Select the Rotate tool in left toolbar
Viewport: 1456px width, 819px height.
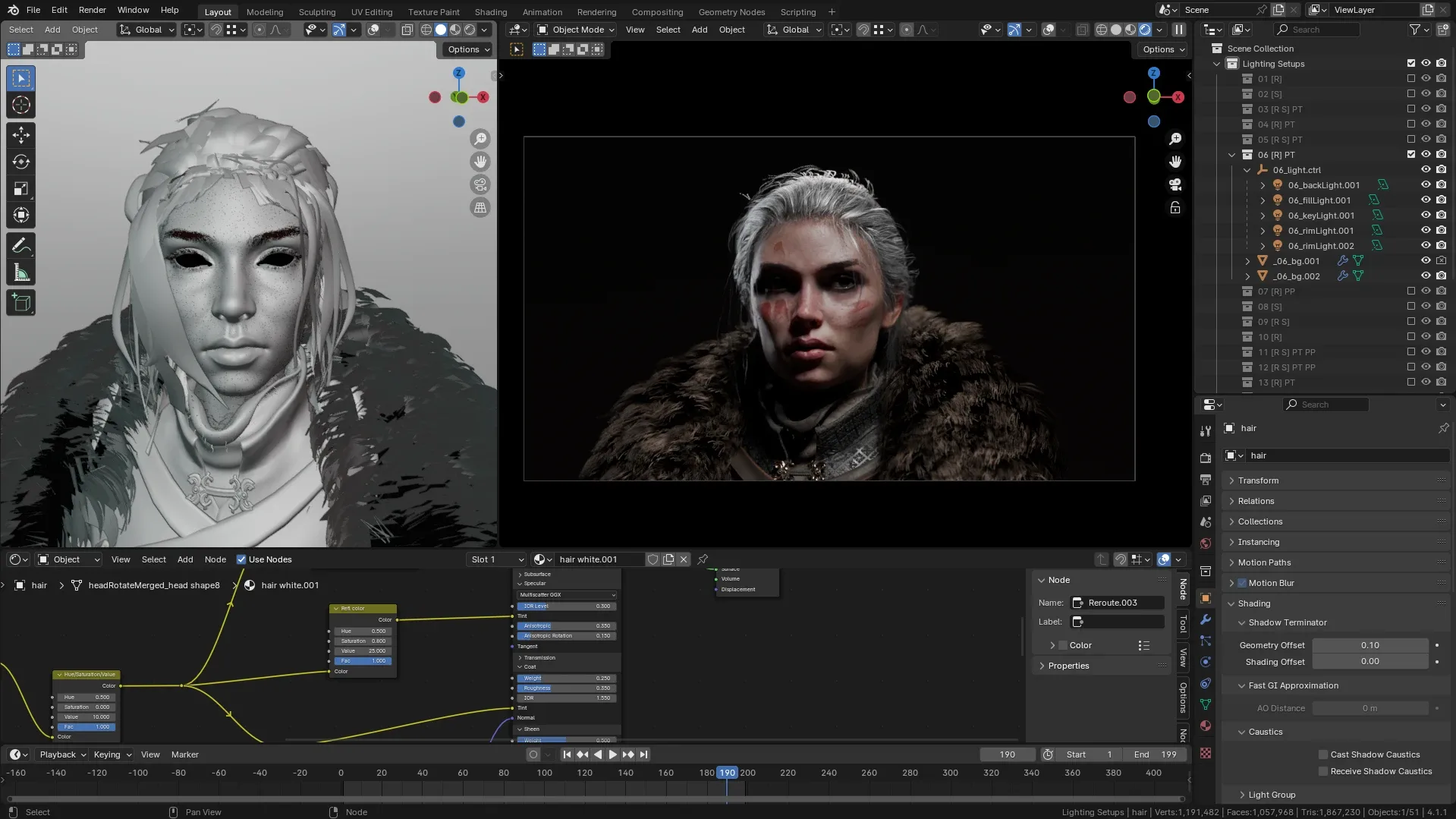pyautogui.click(x=21, y=162)
